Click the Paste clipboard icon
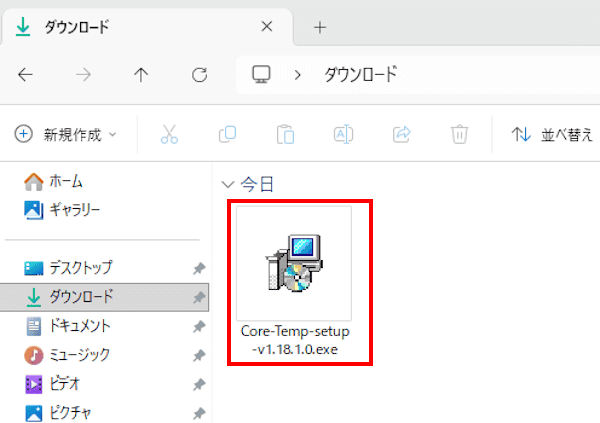Screen dimensions: 600x423 pos(285,134)
